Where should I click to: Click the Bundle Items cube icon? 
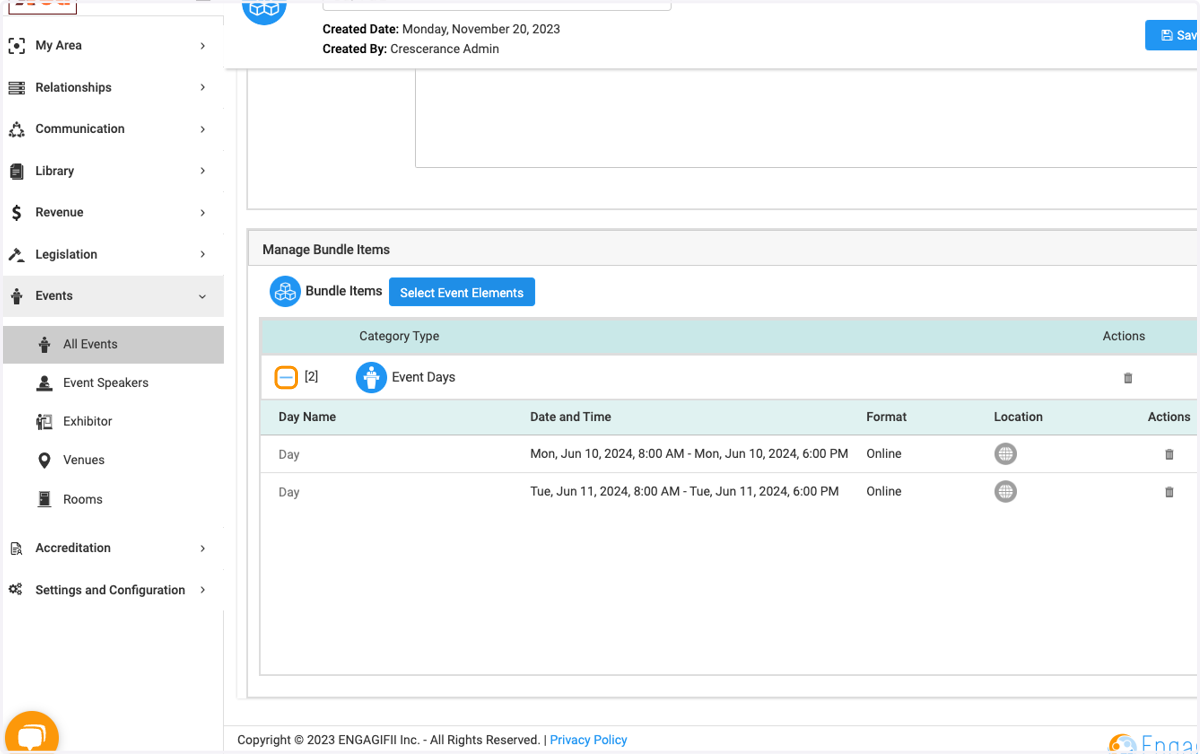pos(286,292)
